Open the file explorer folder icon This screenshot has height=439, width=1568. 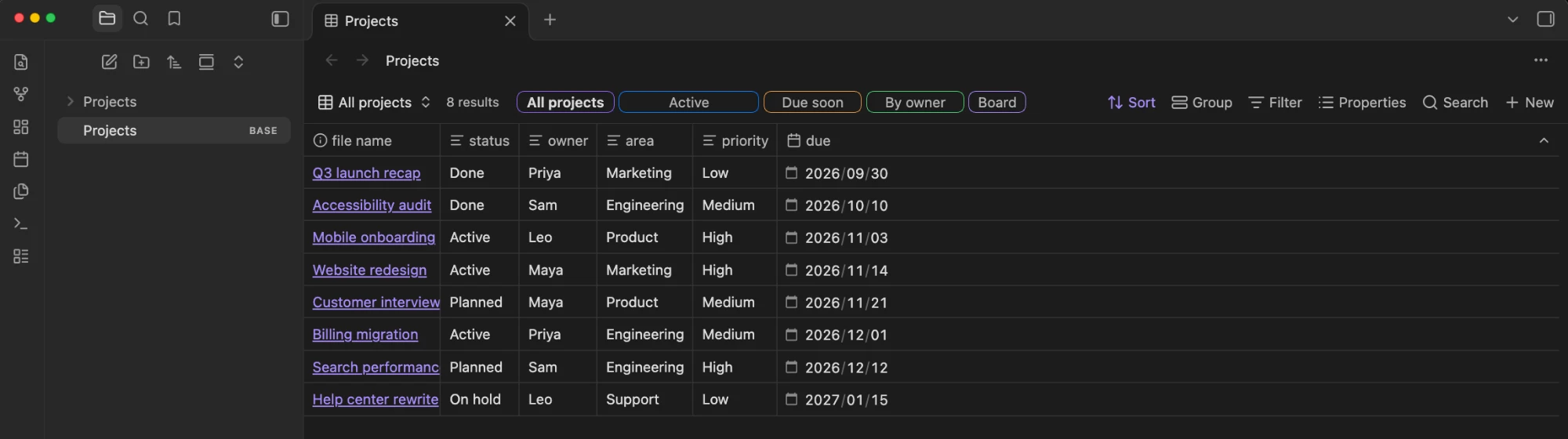[107, 18]
